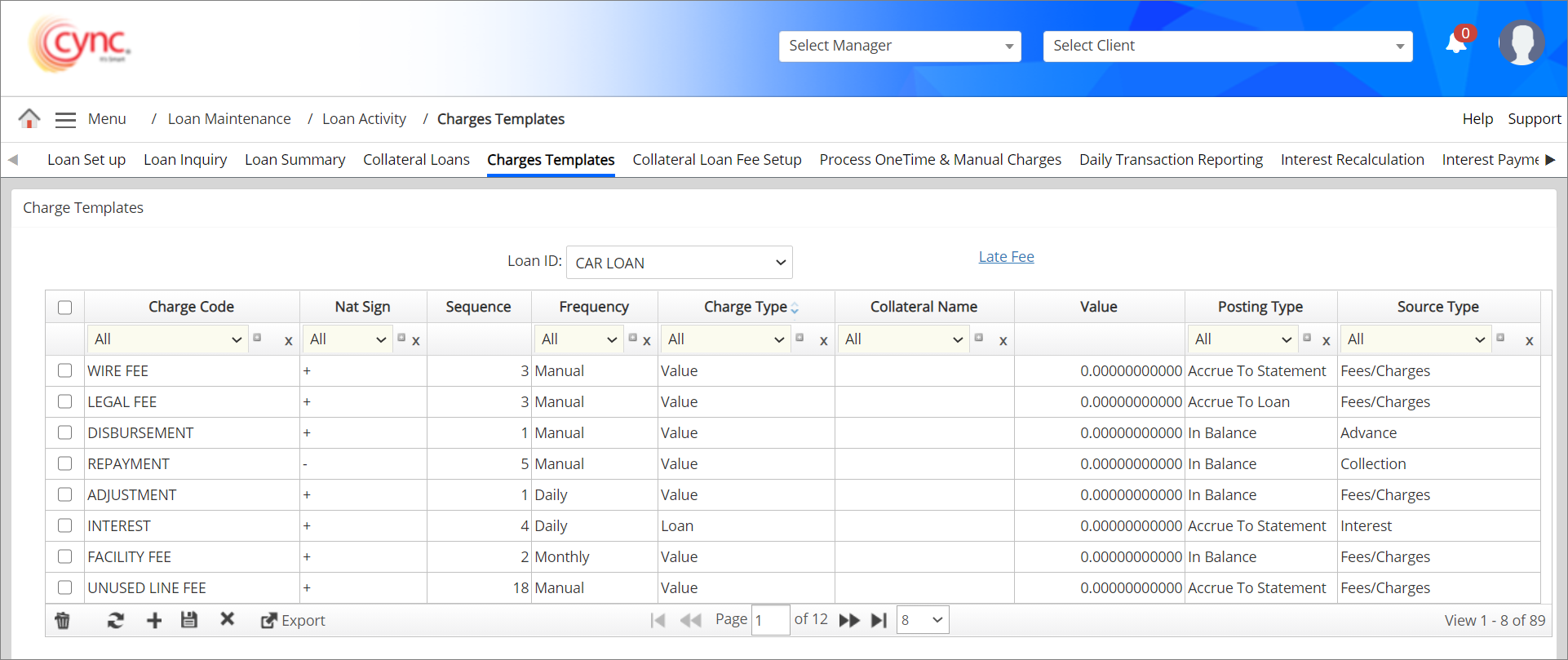1568x660 pixels.
Task: Open the user profile avatar
Action: [x=1521, y=43]
